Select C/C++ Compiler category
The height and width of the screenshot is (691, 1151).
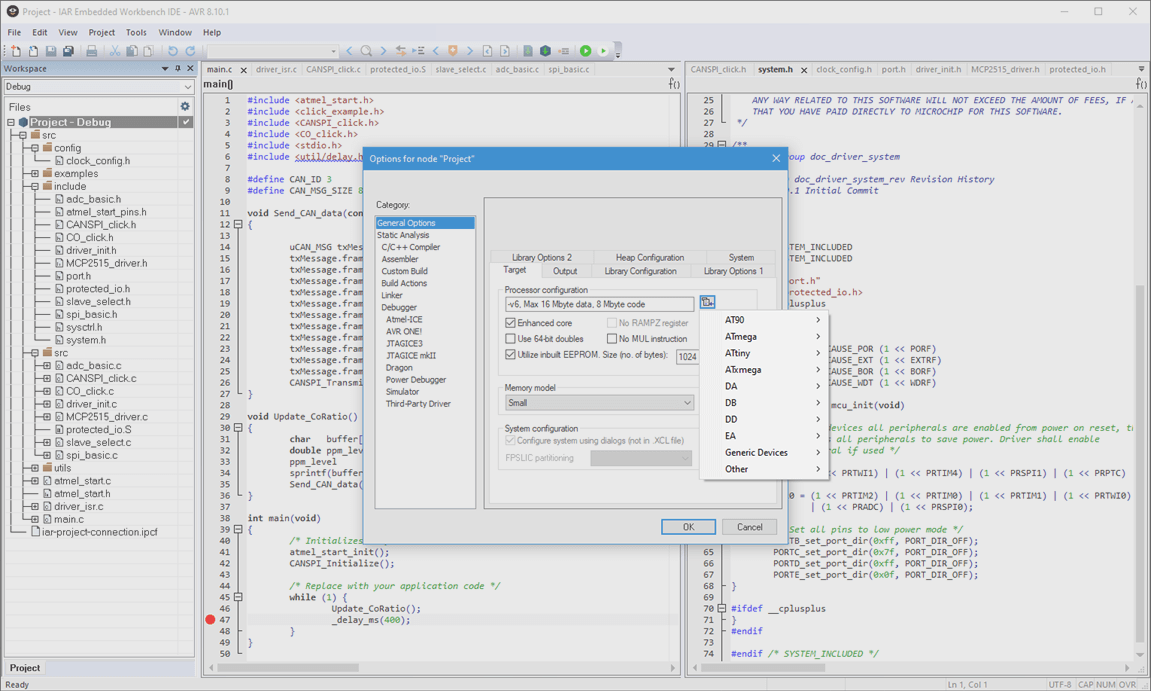point(410,247)
